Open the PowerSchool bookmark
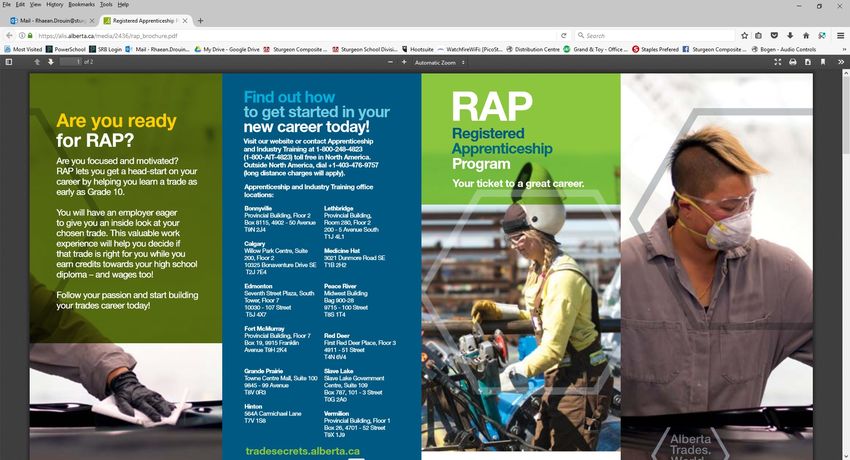The height and width of the screenshot is (460, 850). [x=66, y=49]
